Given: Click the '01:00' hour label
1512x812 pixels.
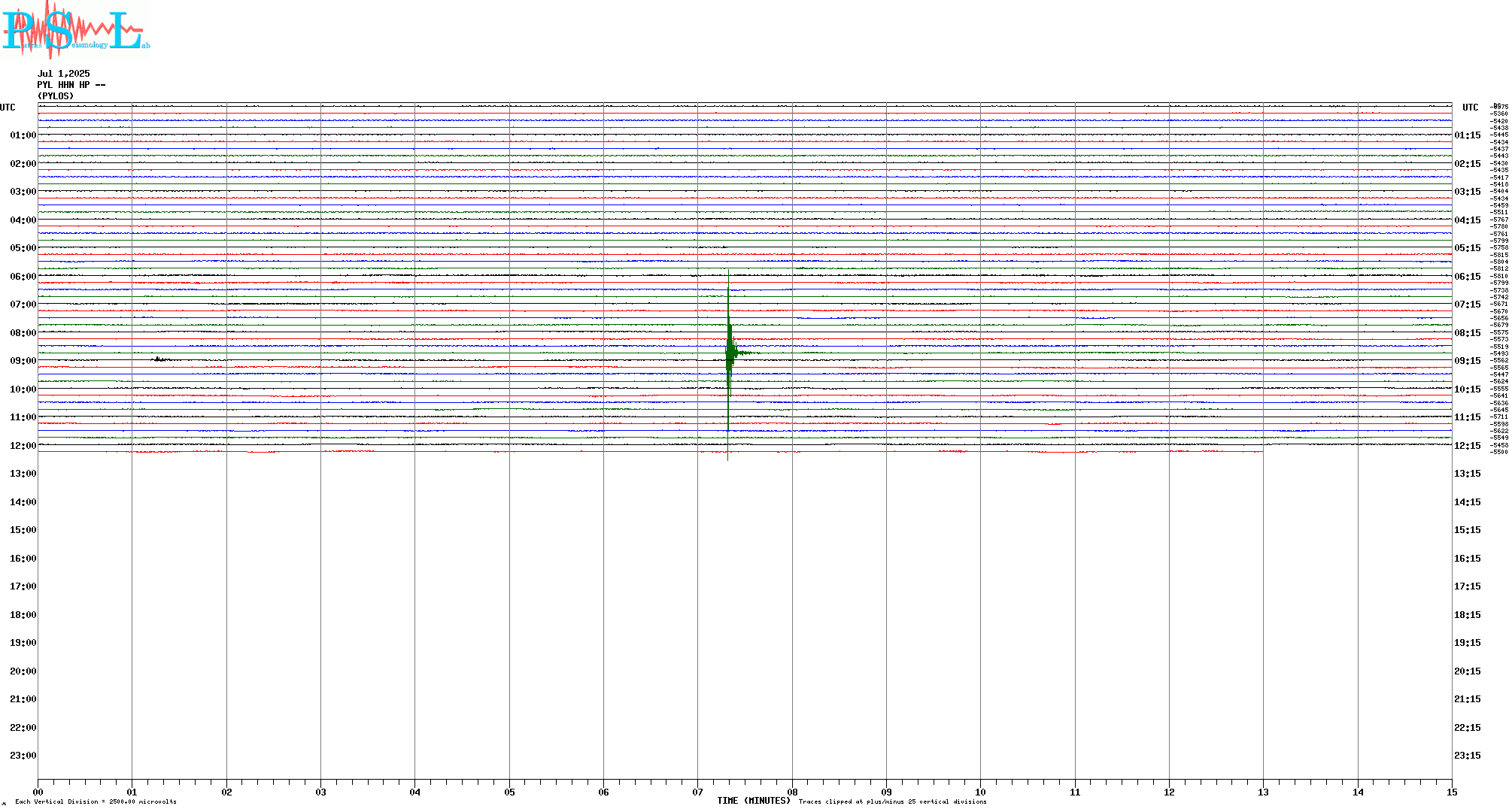Looking at the screenshot, I should tap(23, 135).
